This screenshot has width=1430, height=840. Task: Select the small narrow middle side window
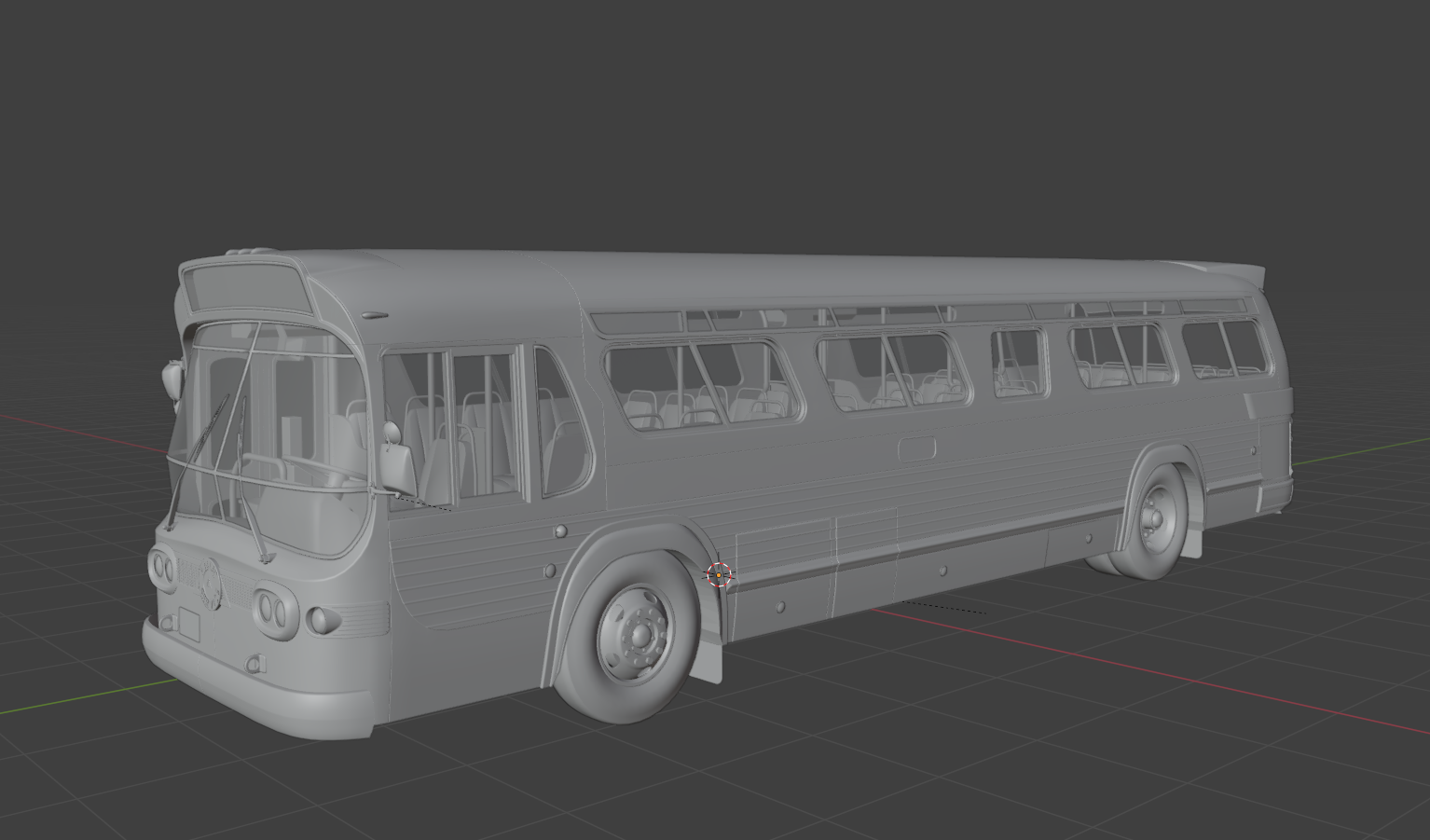pyautogui.click(x=1018, y=363)
